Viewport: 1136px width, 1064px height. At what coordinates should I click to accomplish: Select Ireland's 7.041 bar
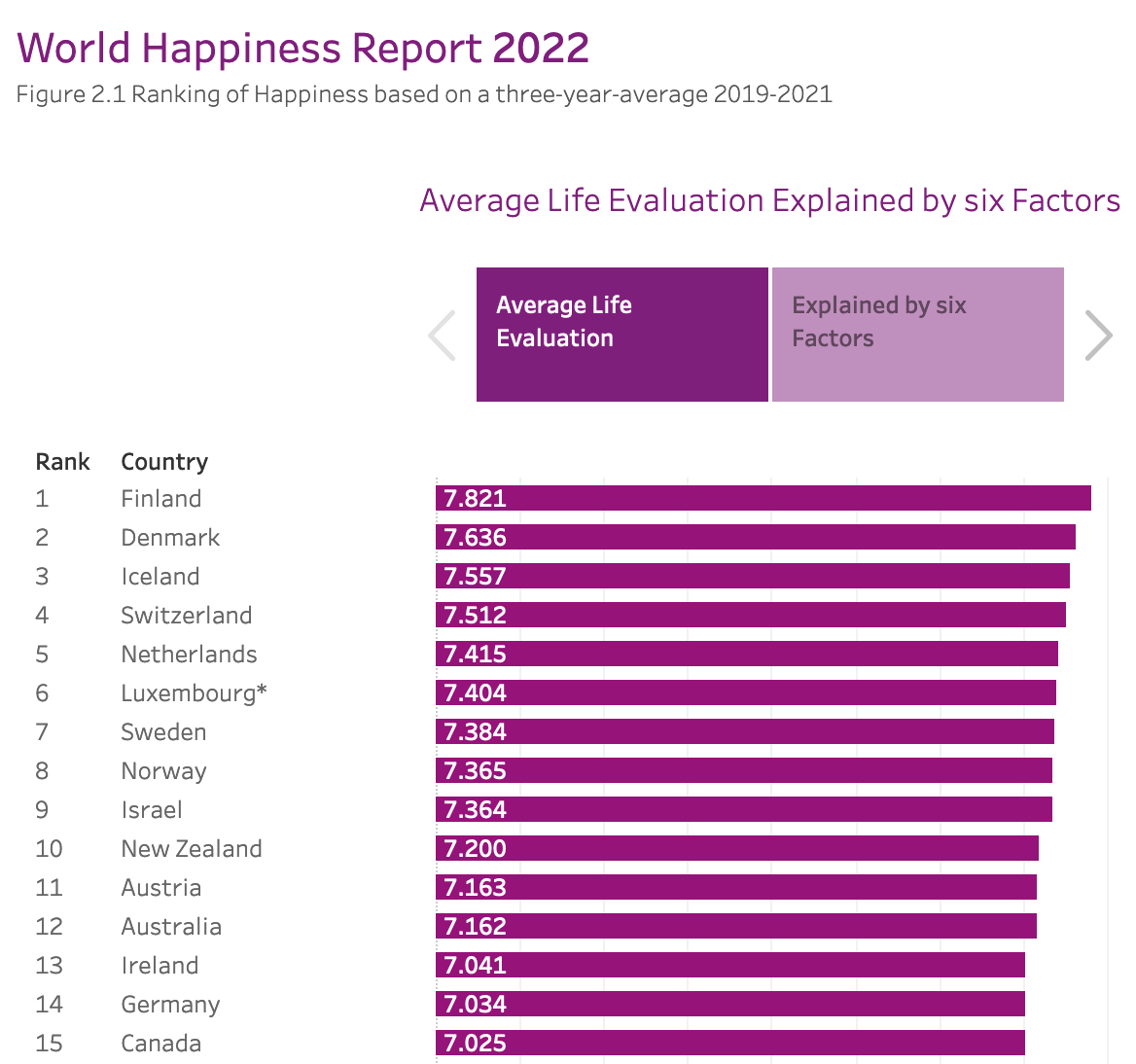(x=730, y=965)
